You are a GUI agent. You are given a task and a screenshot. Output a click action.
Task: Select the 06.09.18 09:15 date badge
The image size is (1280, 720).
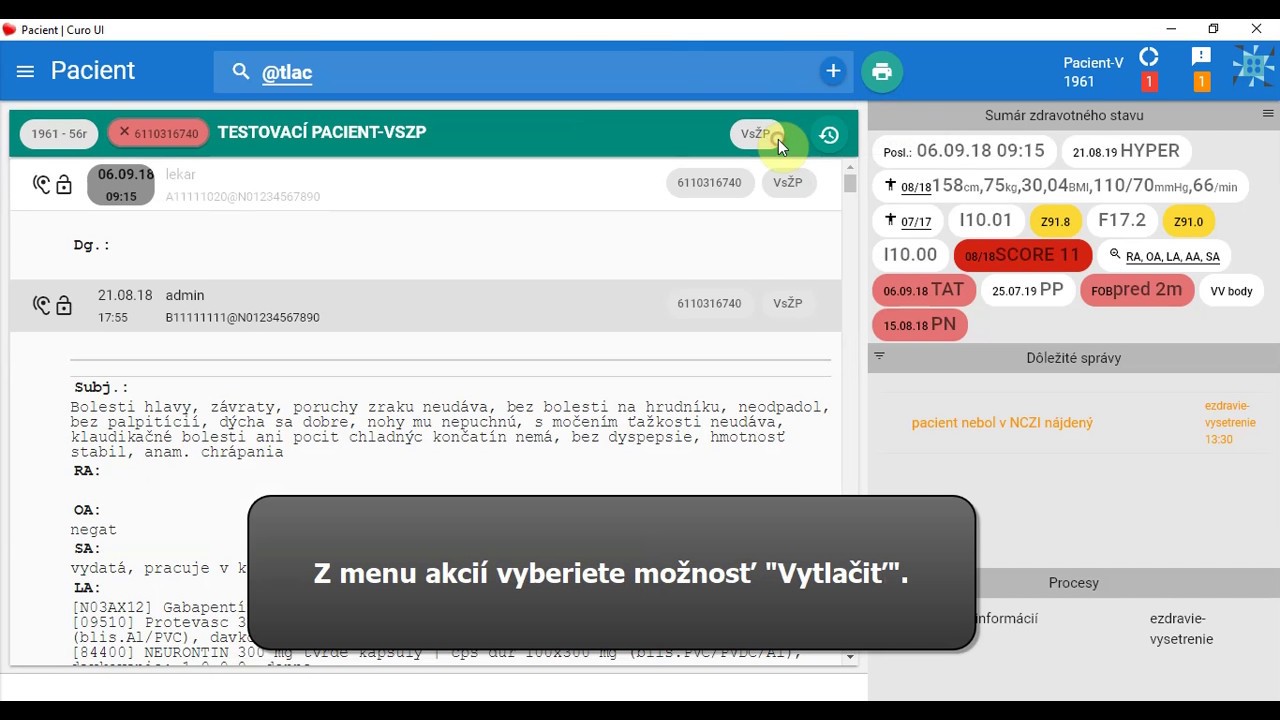coord(121,185)
